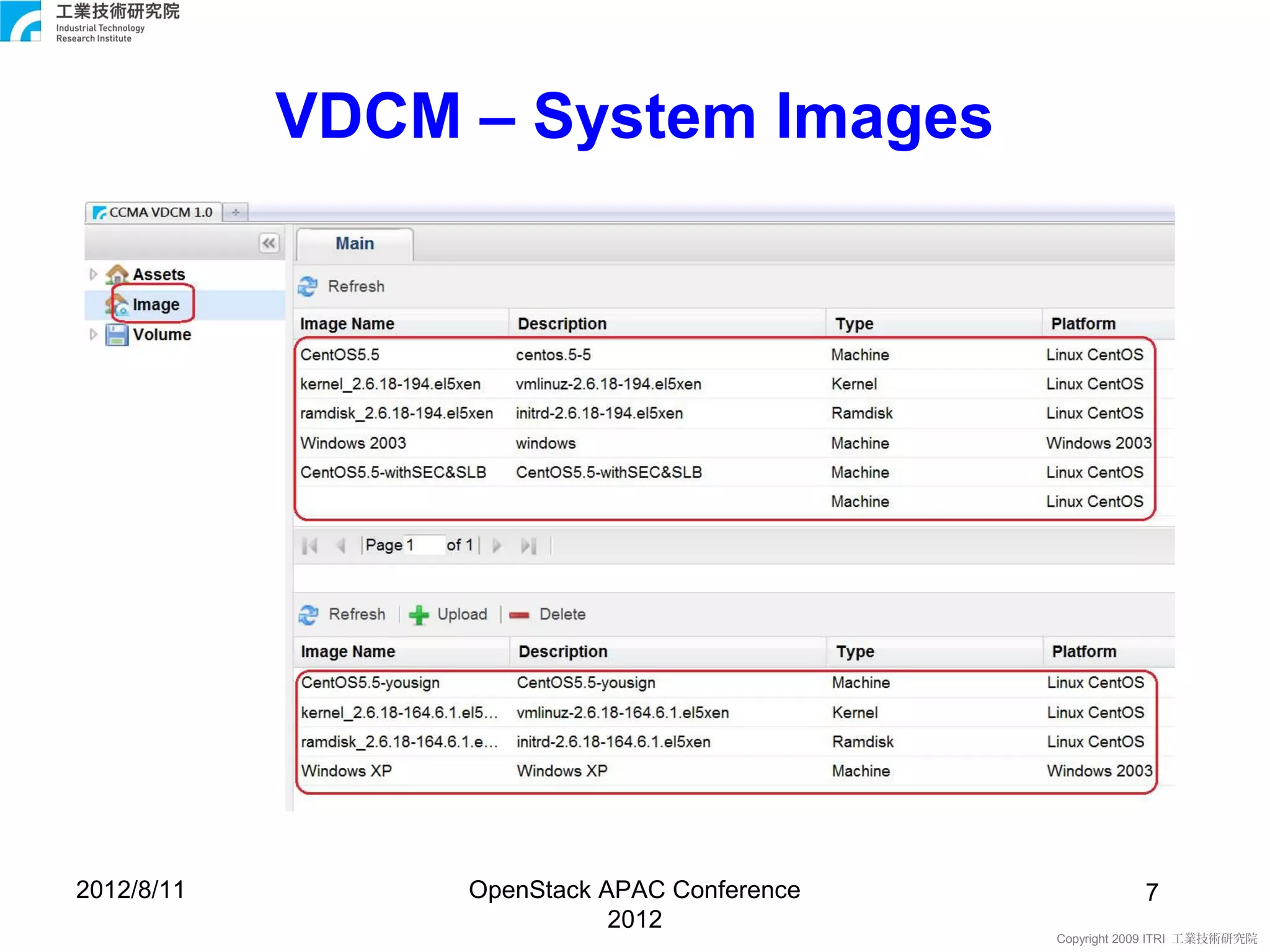Click the page number input field

(424, 545)
